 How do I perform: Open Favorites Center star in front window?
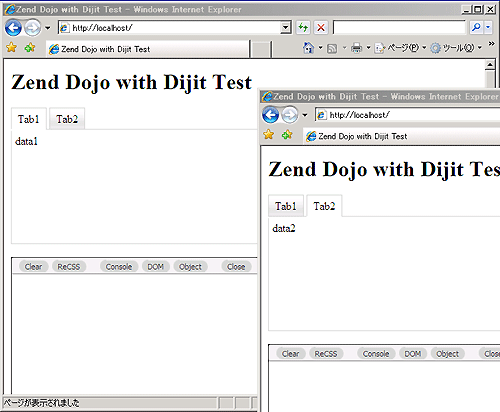(x=269, y=135)
